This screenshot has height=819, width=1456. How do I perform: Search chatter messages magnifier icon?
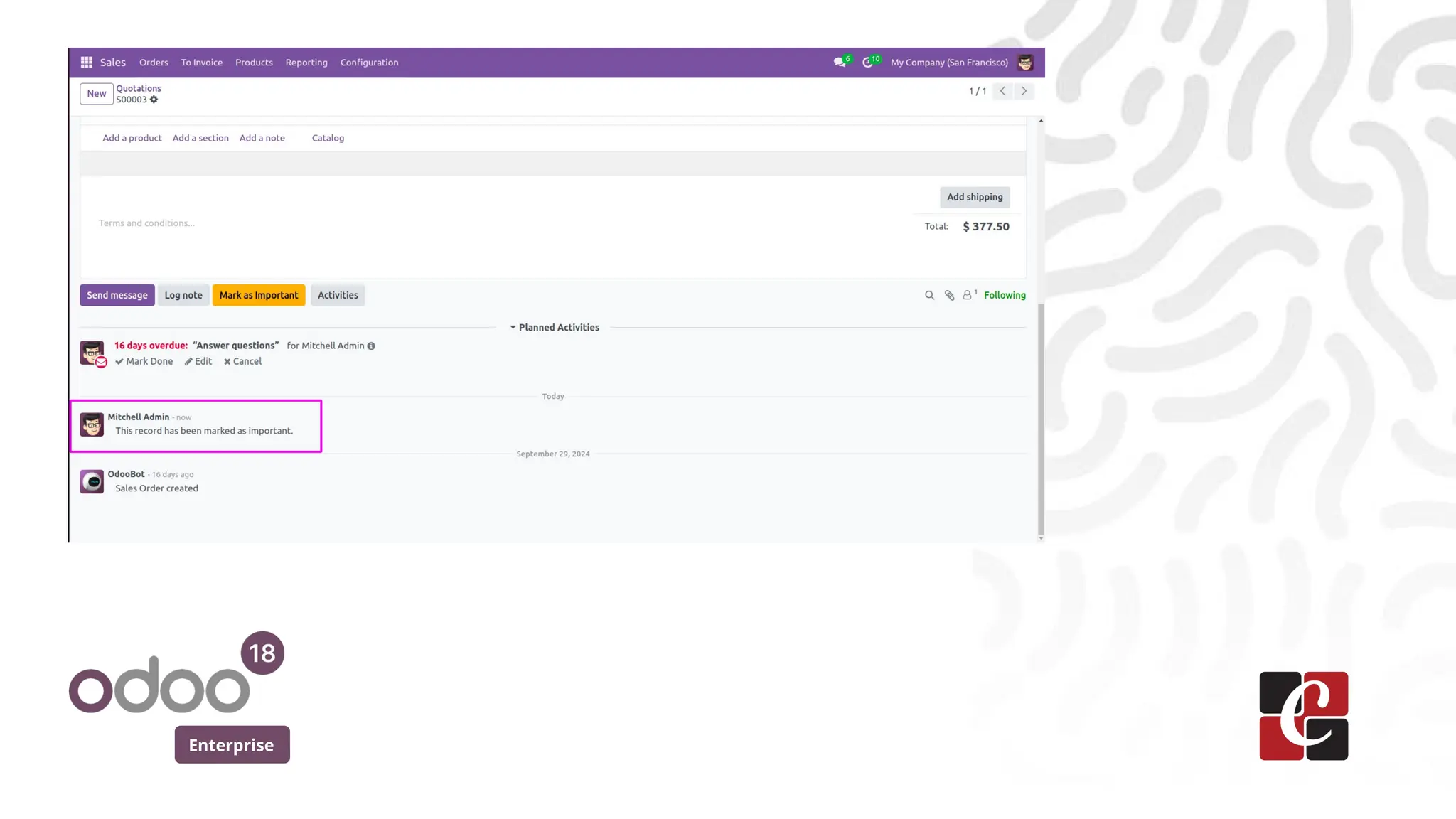pyautogui.click(x=929, y=295)
